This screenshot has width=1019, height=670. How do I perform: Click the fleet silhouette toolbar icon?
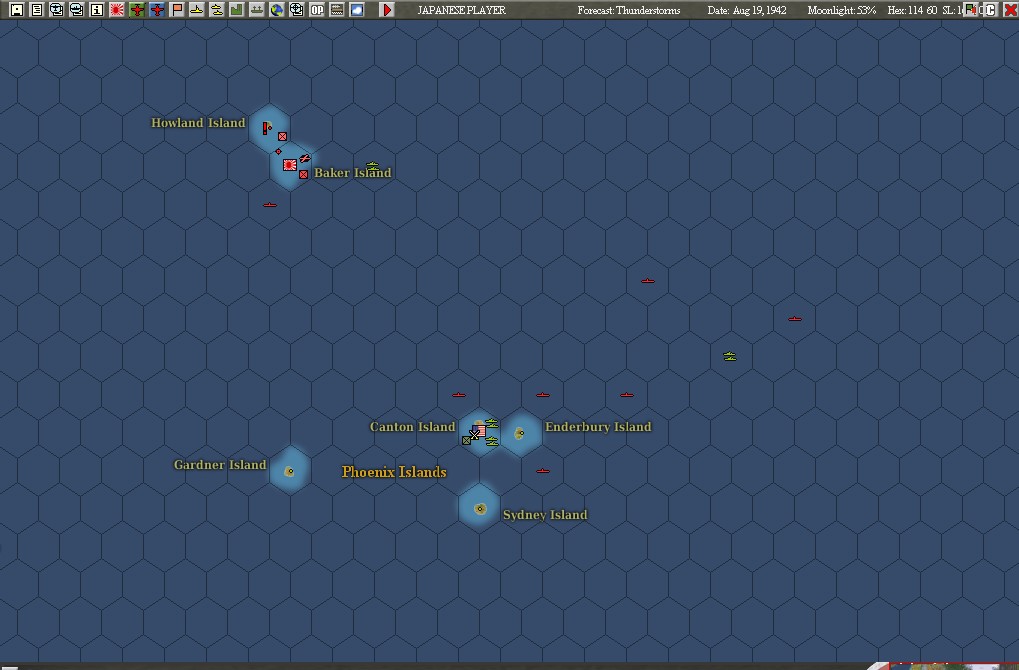257,10
